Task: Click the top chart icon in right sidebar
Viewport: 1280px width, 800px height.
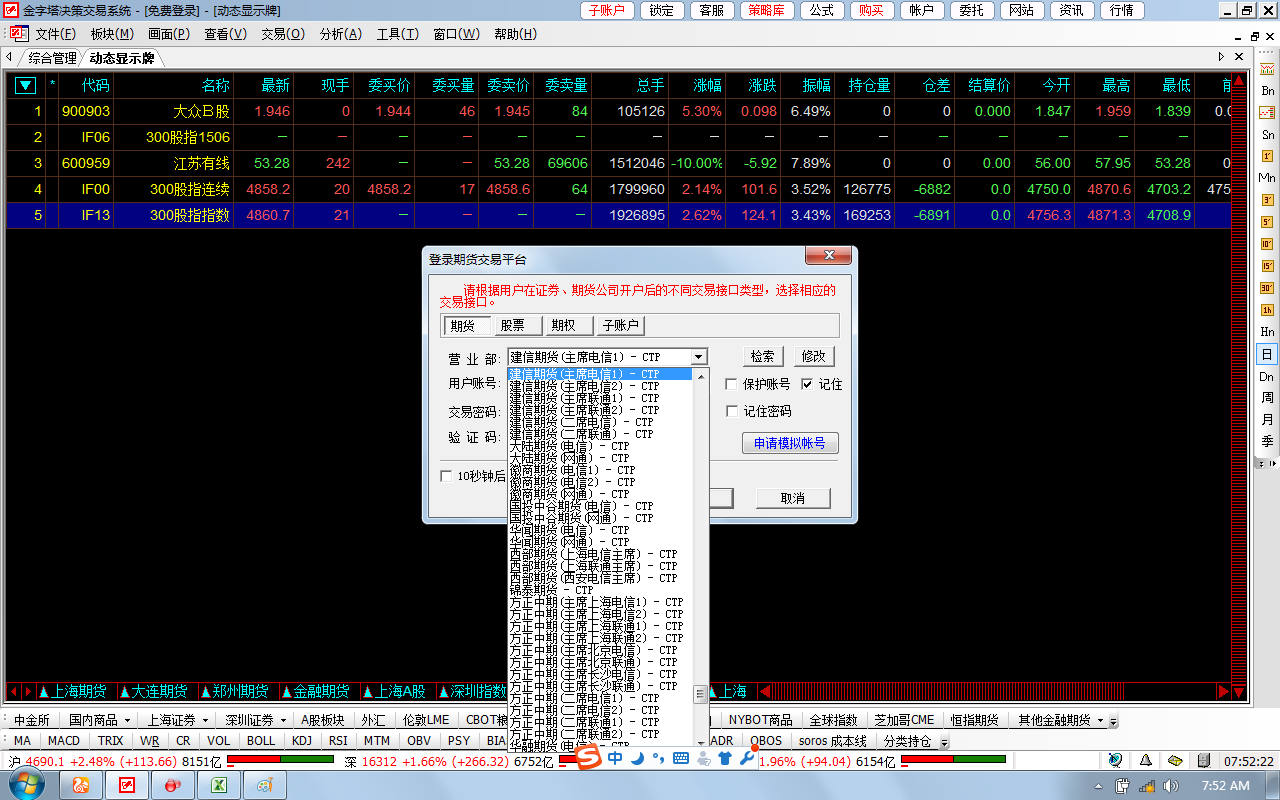Action: coord(1267,68)
